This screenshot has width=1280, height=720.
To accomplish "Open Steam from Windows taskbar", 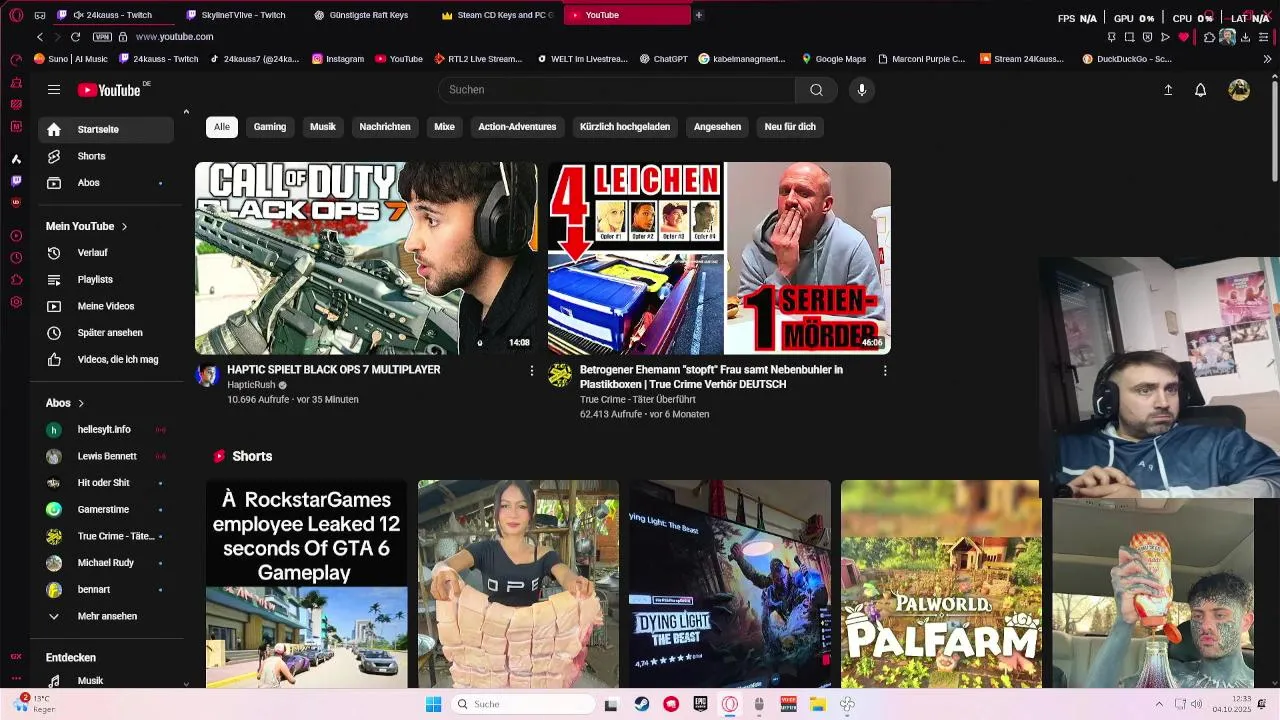I will (642, 704).
